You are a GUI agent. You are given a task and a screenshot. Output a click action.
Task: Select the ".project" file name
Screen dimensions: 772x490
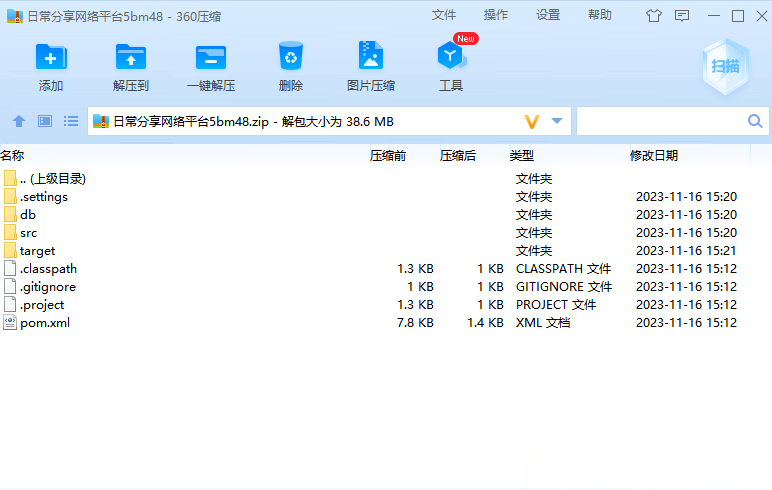(42, 305)
